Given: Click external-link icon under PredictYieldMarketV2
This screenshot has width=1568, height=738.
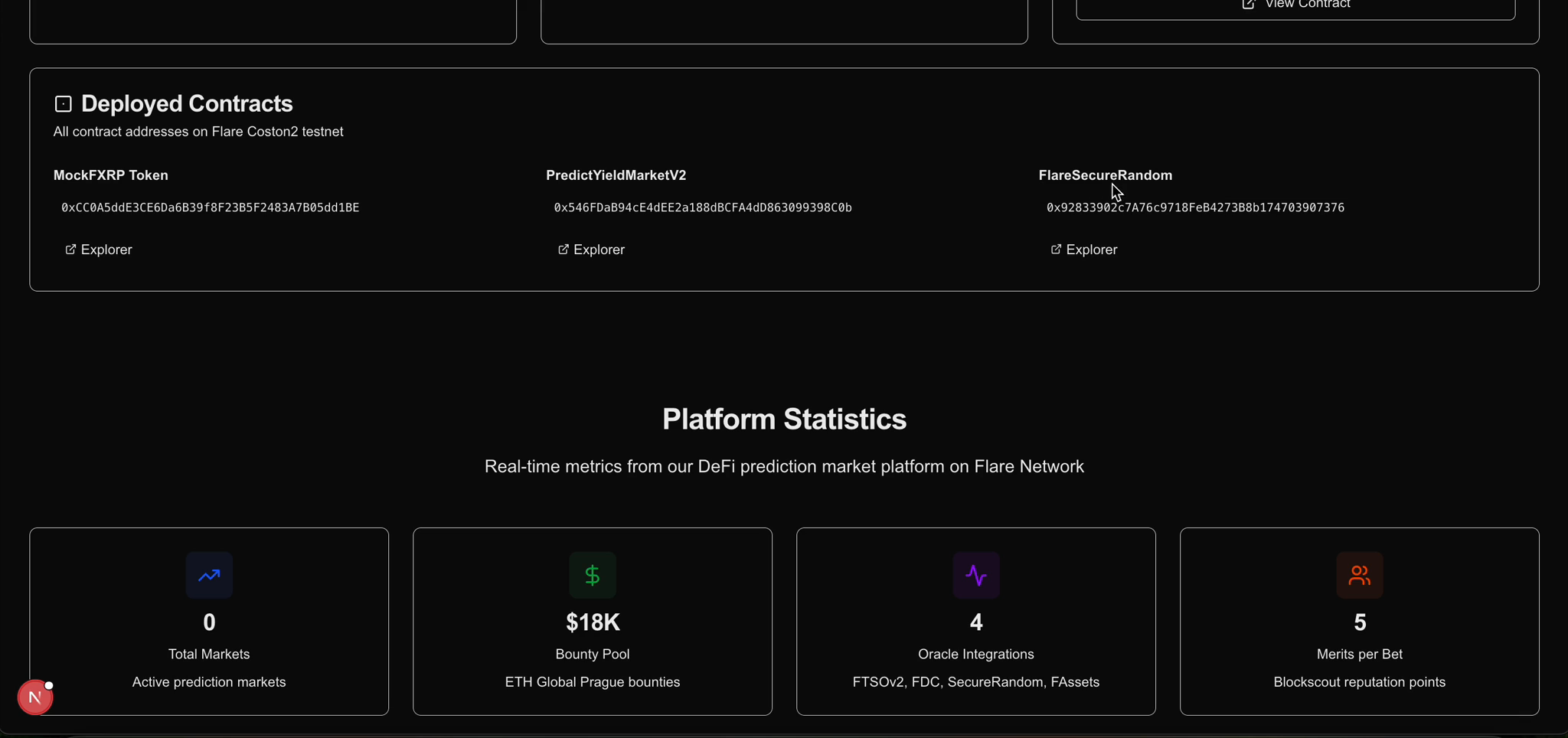Looking at the screenshot, I should point(563,250).
